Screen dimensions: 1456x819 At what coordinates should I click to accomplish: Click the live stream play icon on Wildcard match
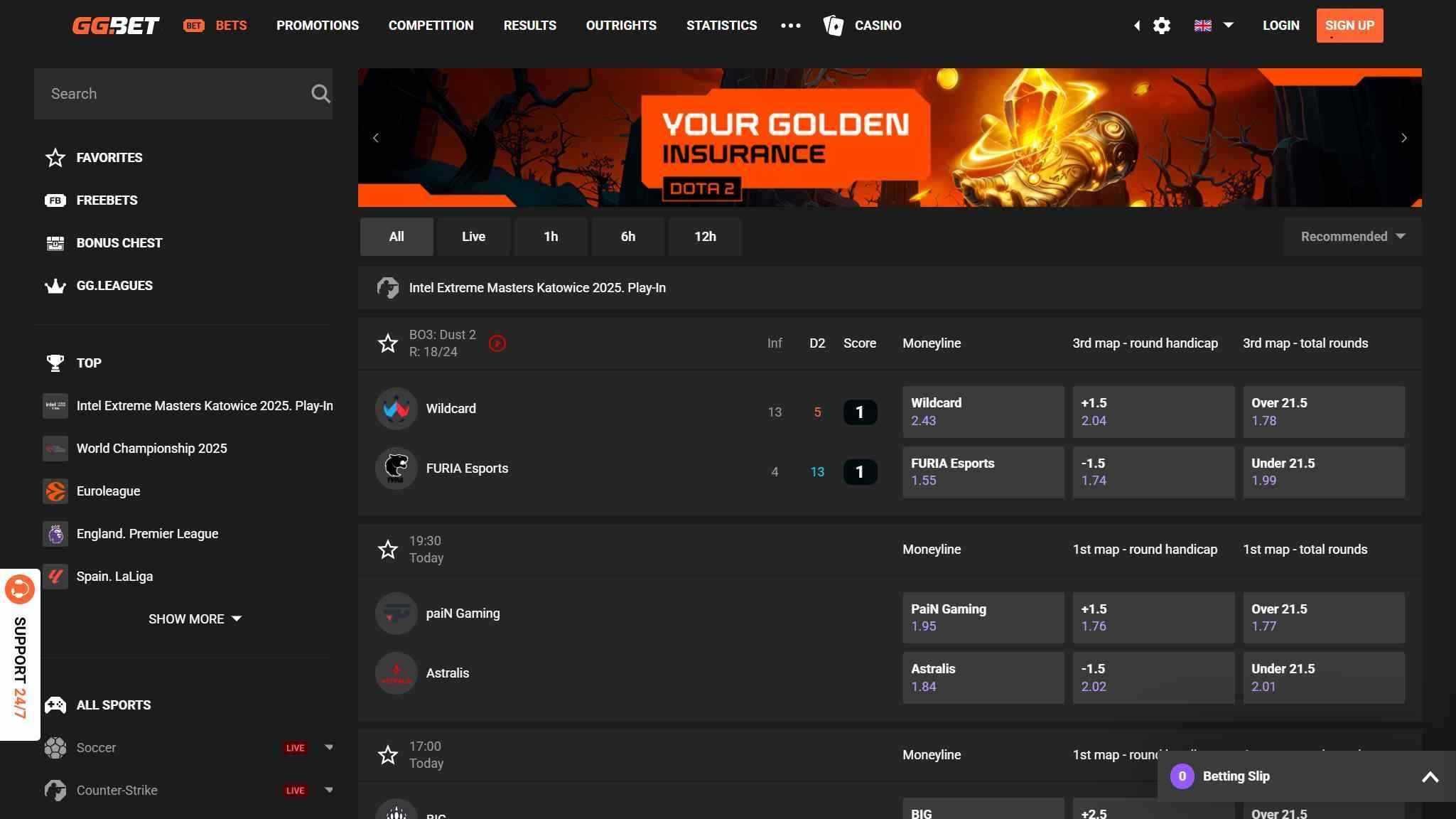(497, 343)
